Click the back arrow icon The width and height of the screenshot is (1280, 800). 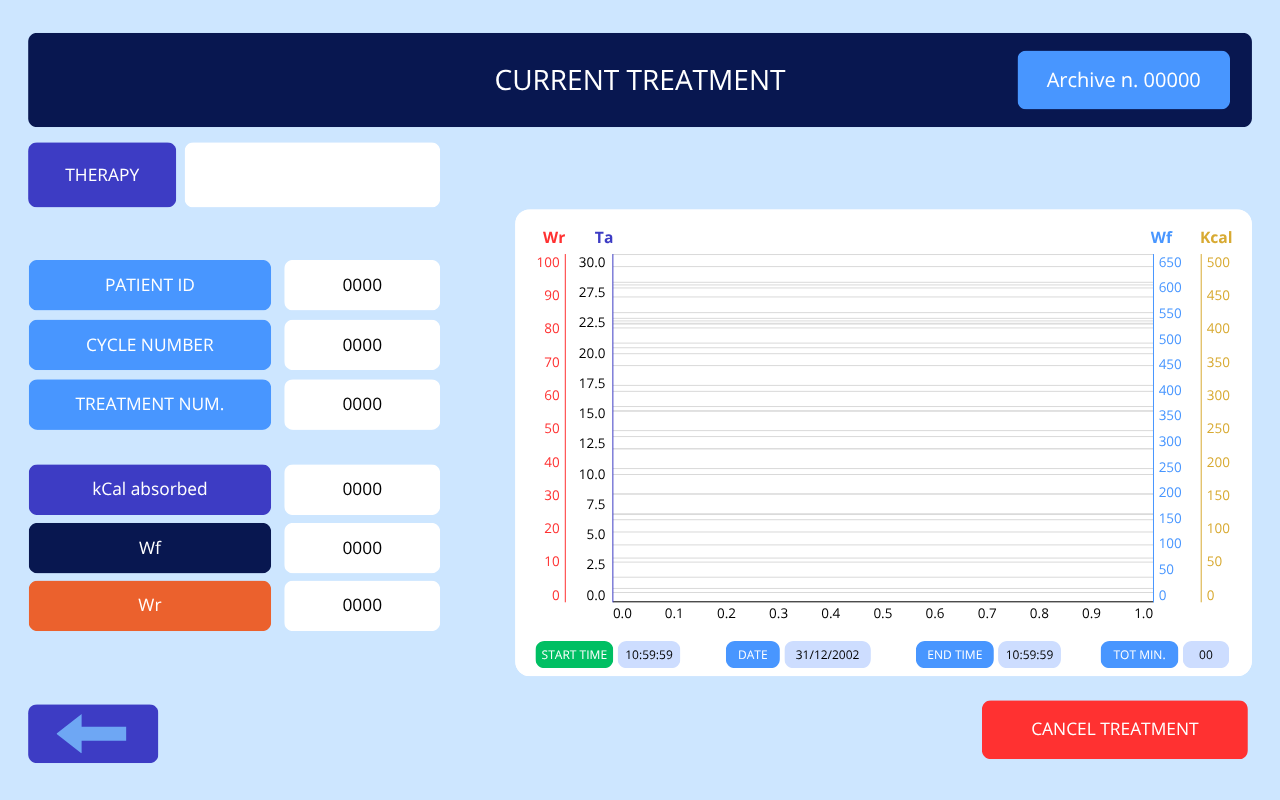[x=92, y=734]
